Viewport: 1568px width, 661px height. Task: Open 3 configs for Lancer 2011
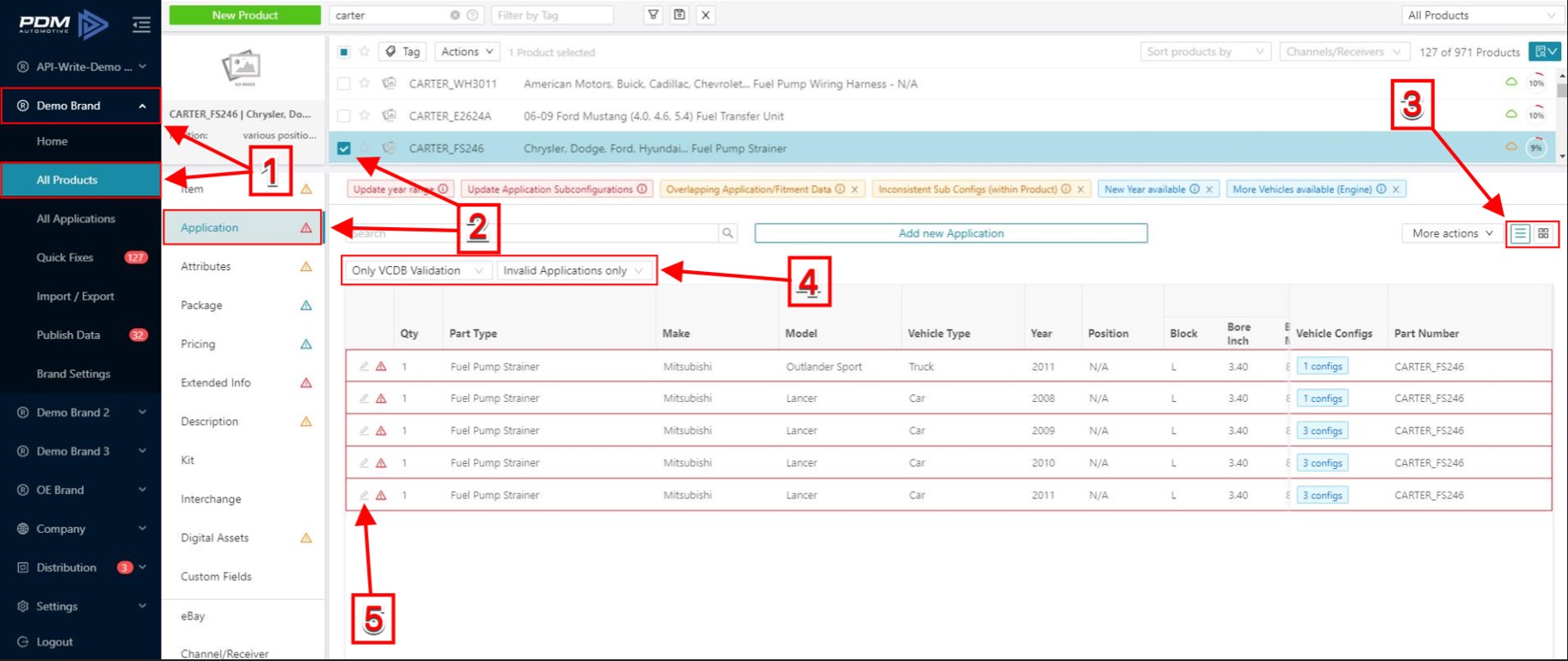[x=1322, y=495]
